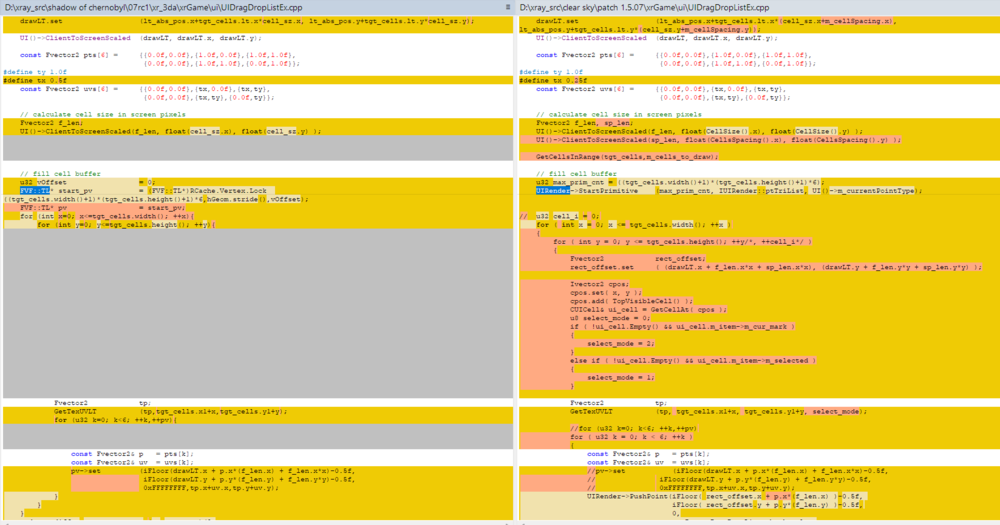
Task: Open the left pane hamburger menu icon
Action: pyautogui.click(x=508, y=8)
